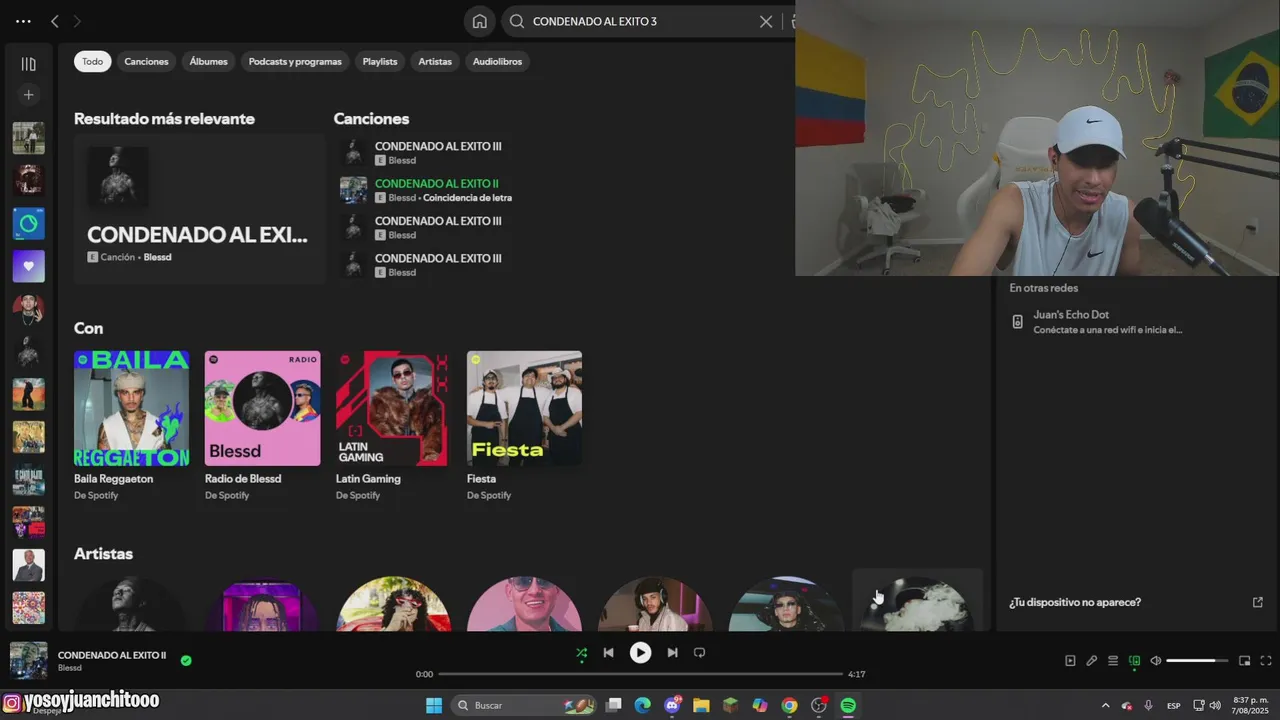This screenshot has height=720, width=1280.
Task: Toggle shuffle in the player bar
Action: tap(581, 653)
